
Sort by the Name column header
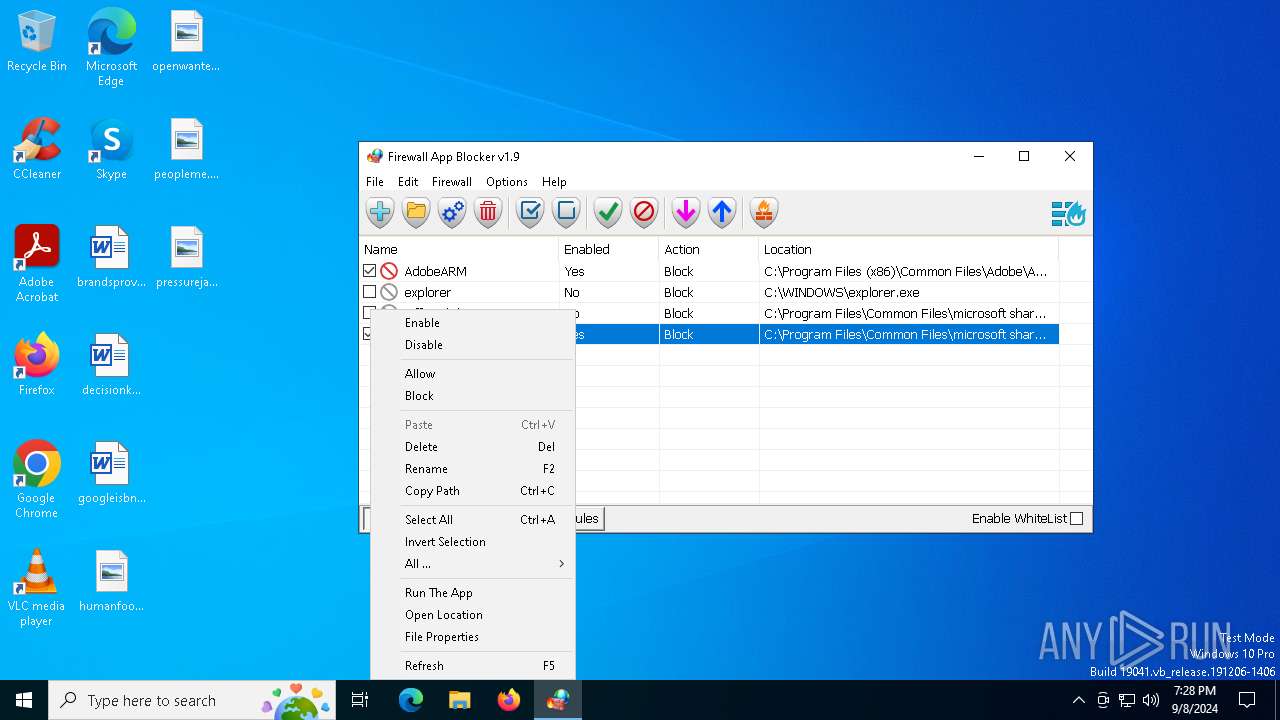[459, 249]
